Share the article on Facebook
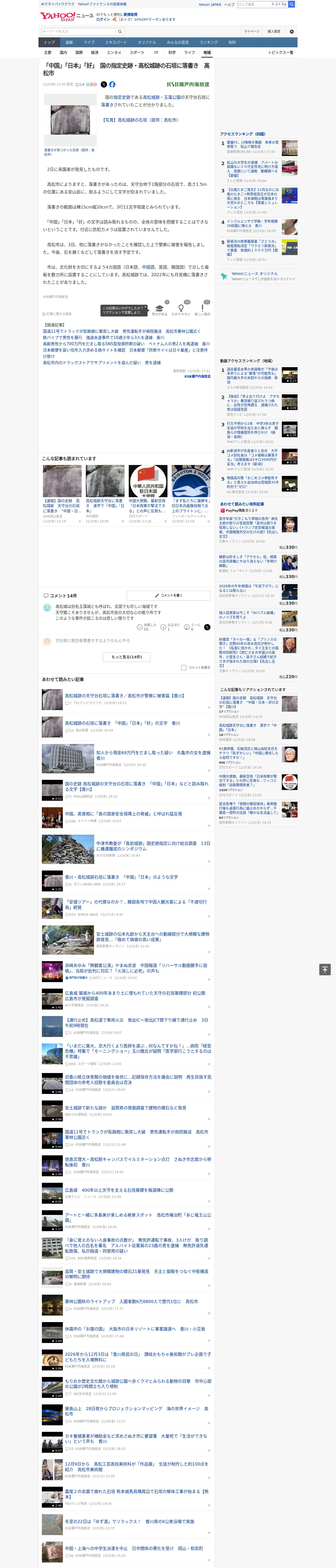This screenshot has width=336, height=1568. (112, 85)
